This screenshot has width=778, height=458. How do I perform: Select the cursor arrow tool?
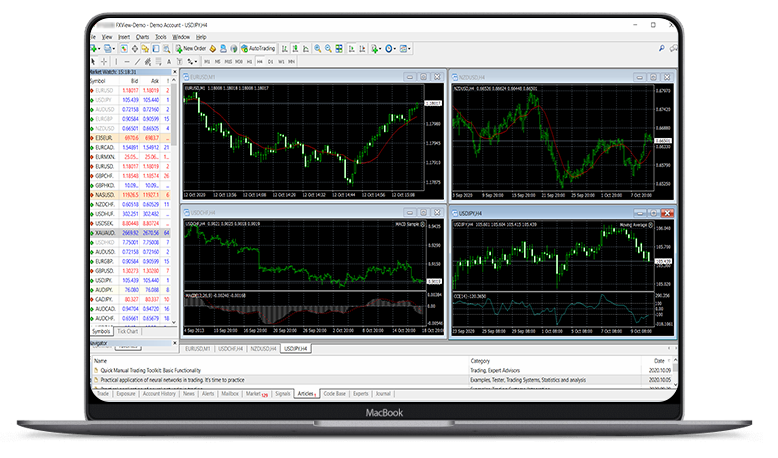click(x=93, y=62)
